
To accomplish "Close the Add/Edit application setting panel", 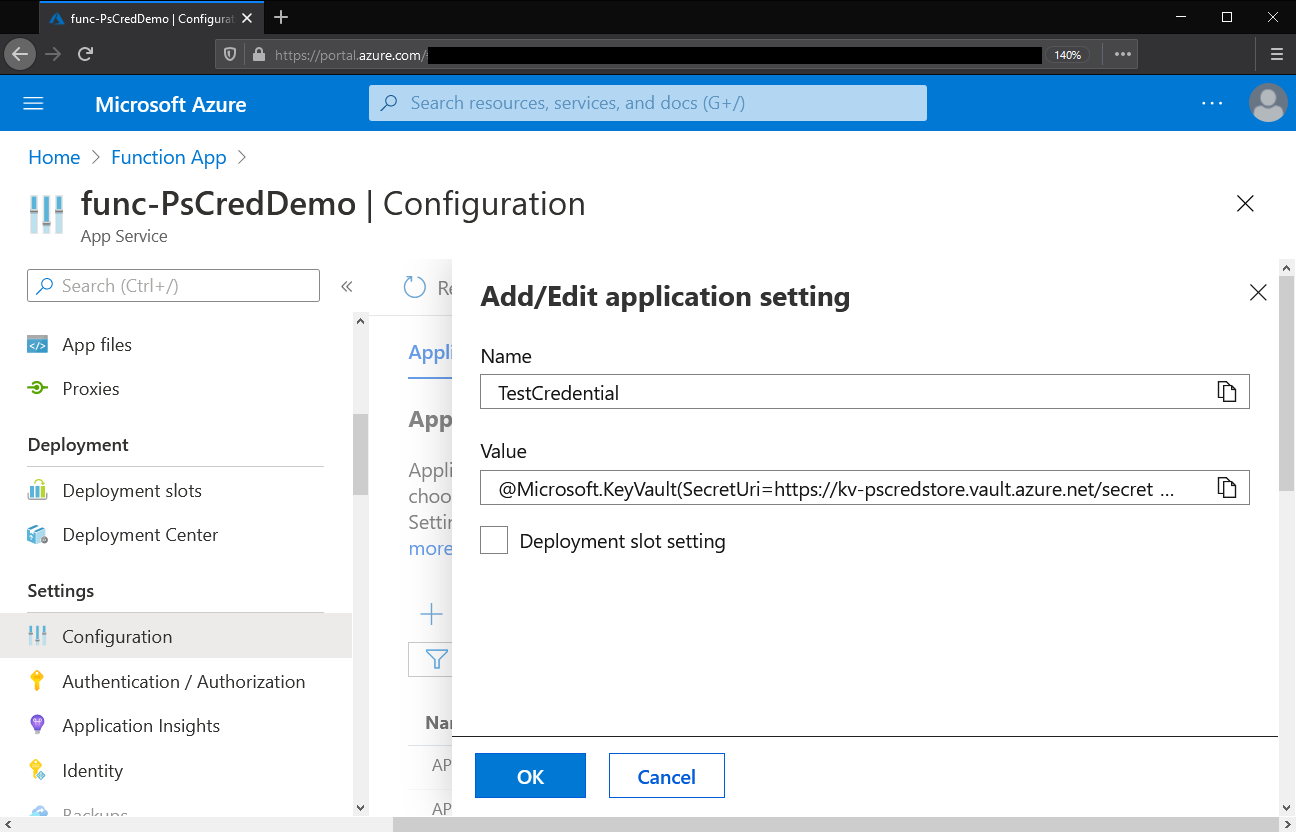I will pyautogui.click(x=1258, y=292).
